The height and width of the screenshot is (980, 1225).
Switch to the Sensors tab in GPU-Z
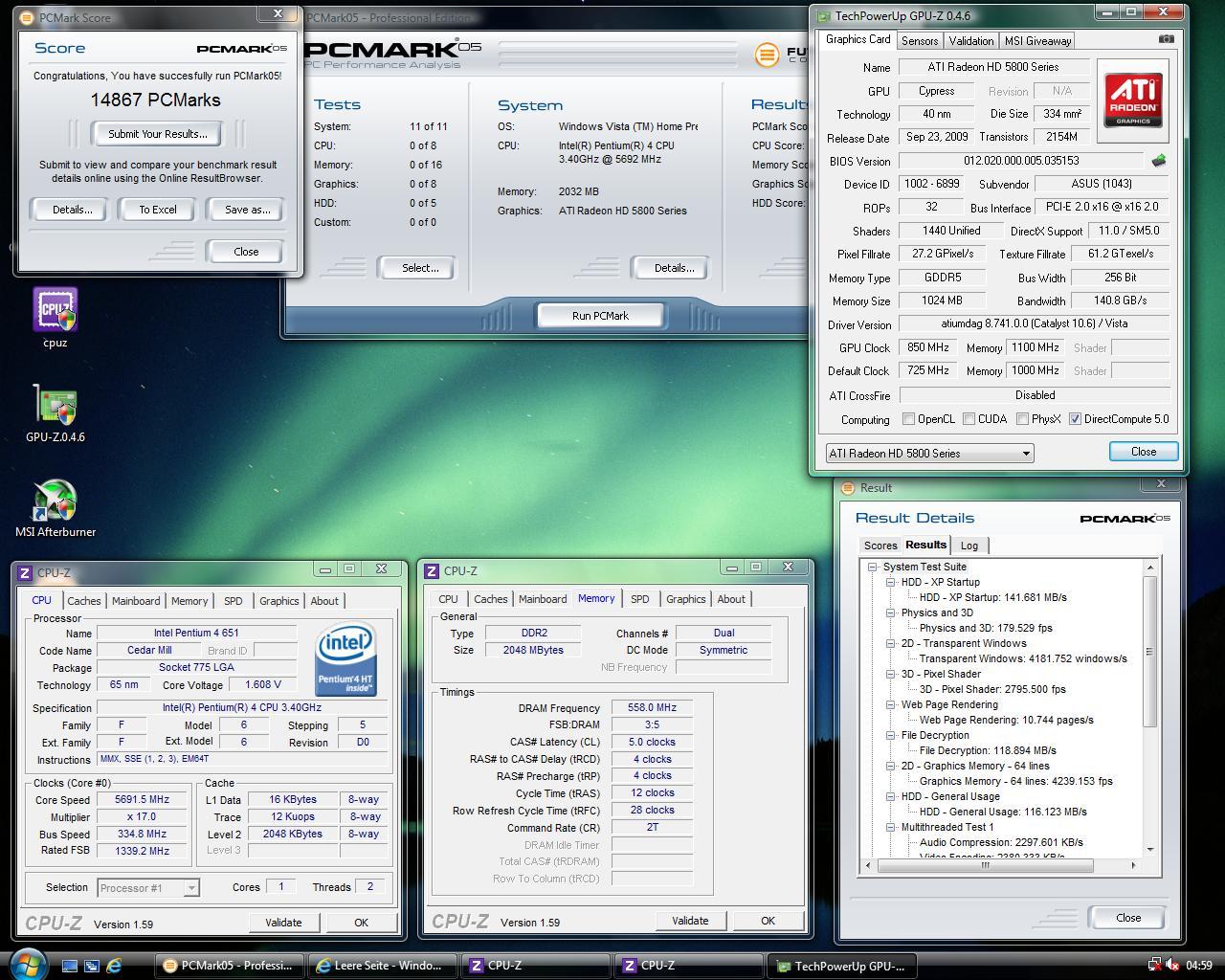[x=920, y=40]
